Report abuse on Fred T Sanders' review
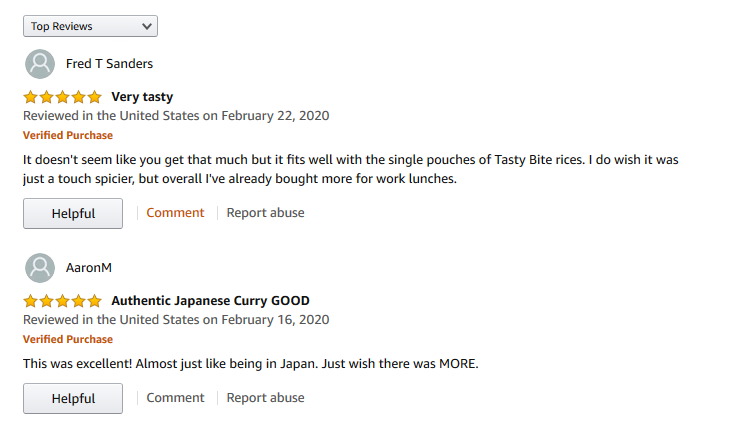This screenshot has width=732, height=437. (x=265, y=213)
